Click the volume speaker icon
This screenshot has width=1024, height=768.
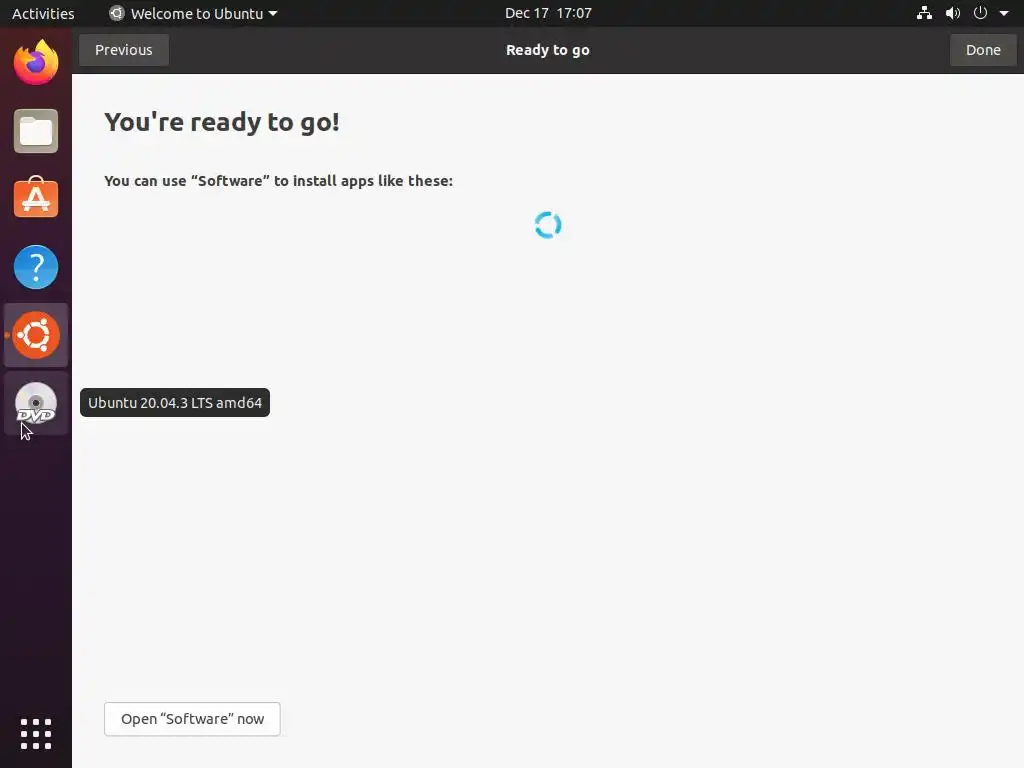(x=953, y=13)
